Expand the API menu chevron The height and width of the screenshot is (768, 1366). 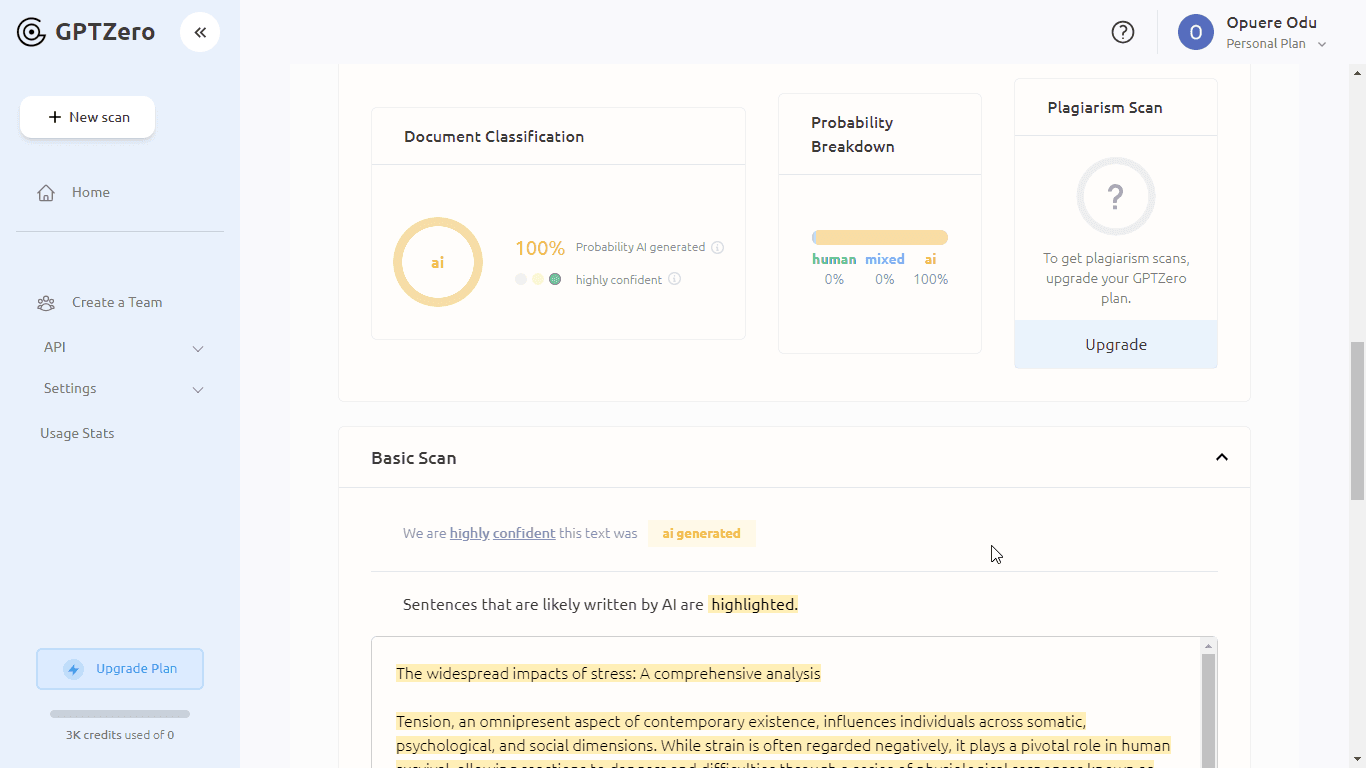(x=198, y=348)
